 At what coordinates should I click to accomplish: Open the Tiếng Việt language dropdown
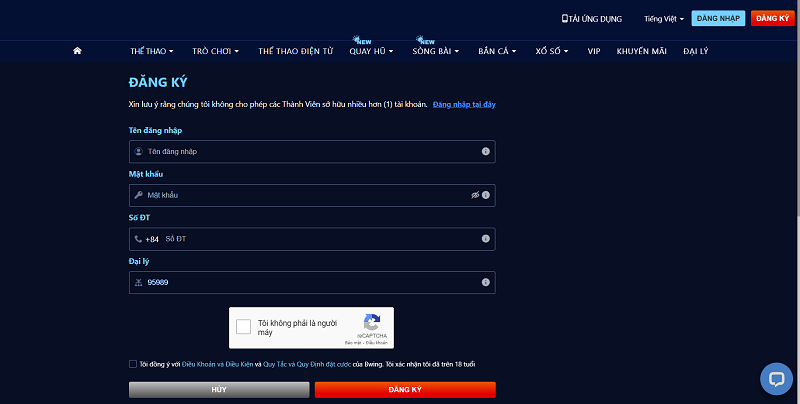(664, 19)
